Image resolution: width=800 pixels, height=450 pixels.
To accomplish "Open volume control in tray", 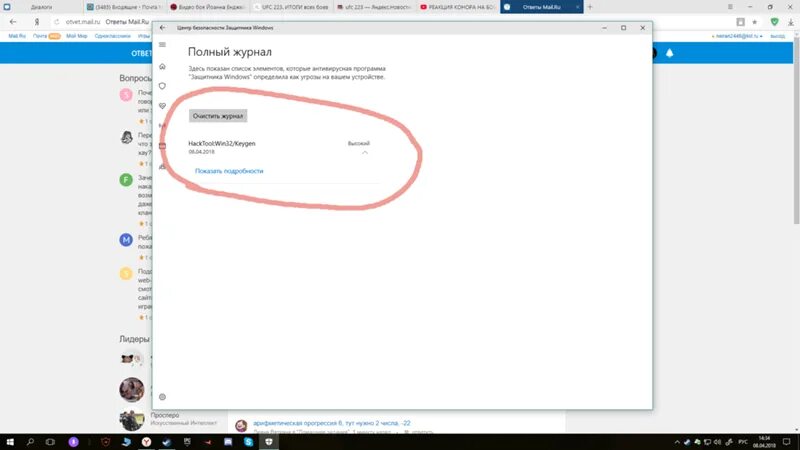I will (x=717, y=442).
